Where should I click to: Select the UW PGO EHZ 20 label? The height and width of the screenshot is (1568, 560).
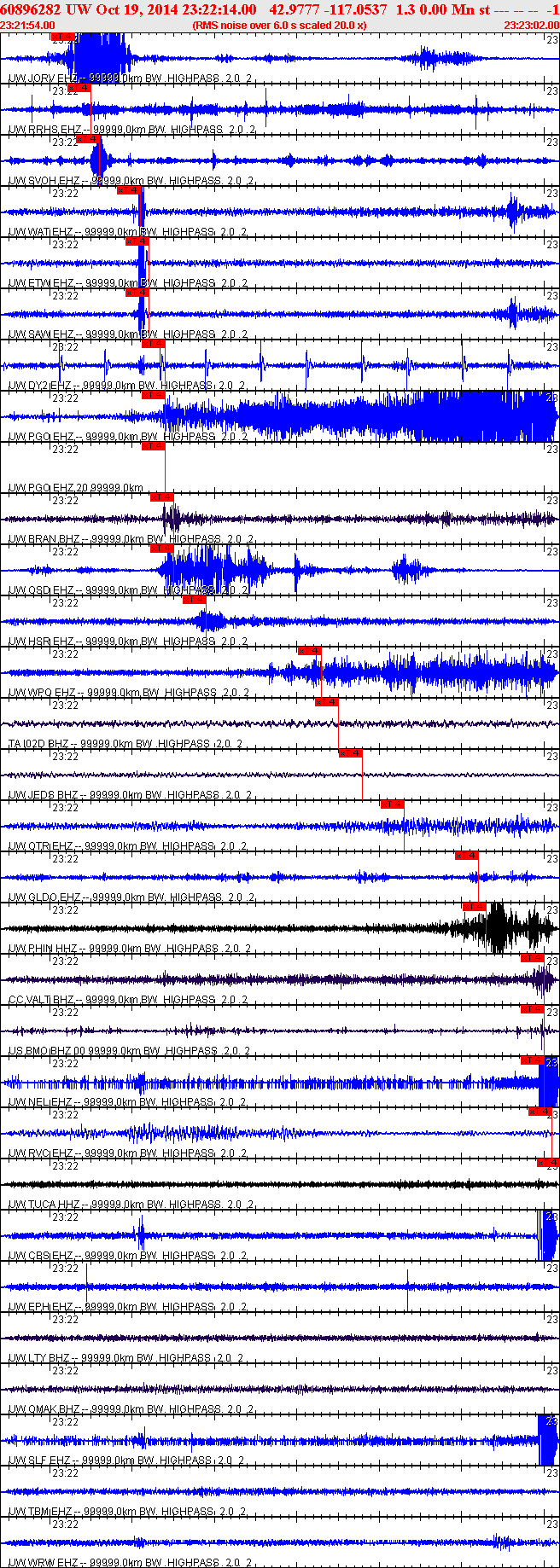click(x=76, y=488)
